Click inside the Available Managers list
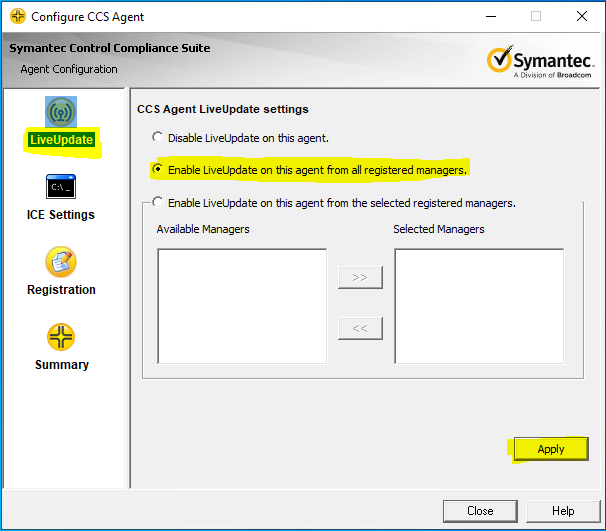 tap(242, 306)
